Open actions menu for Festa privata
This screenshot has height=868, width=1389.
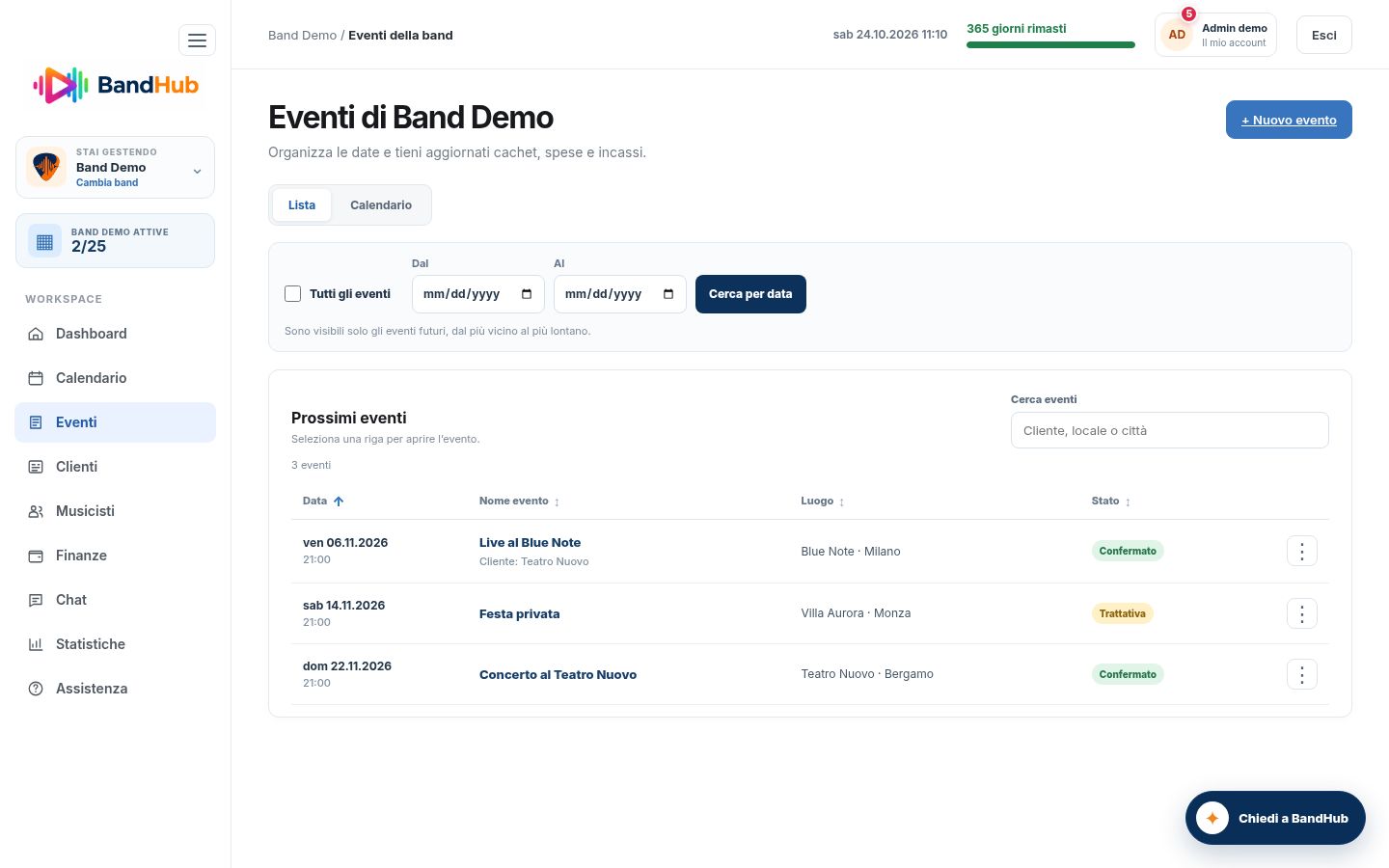point(1302,613)
